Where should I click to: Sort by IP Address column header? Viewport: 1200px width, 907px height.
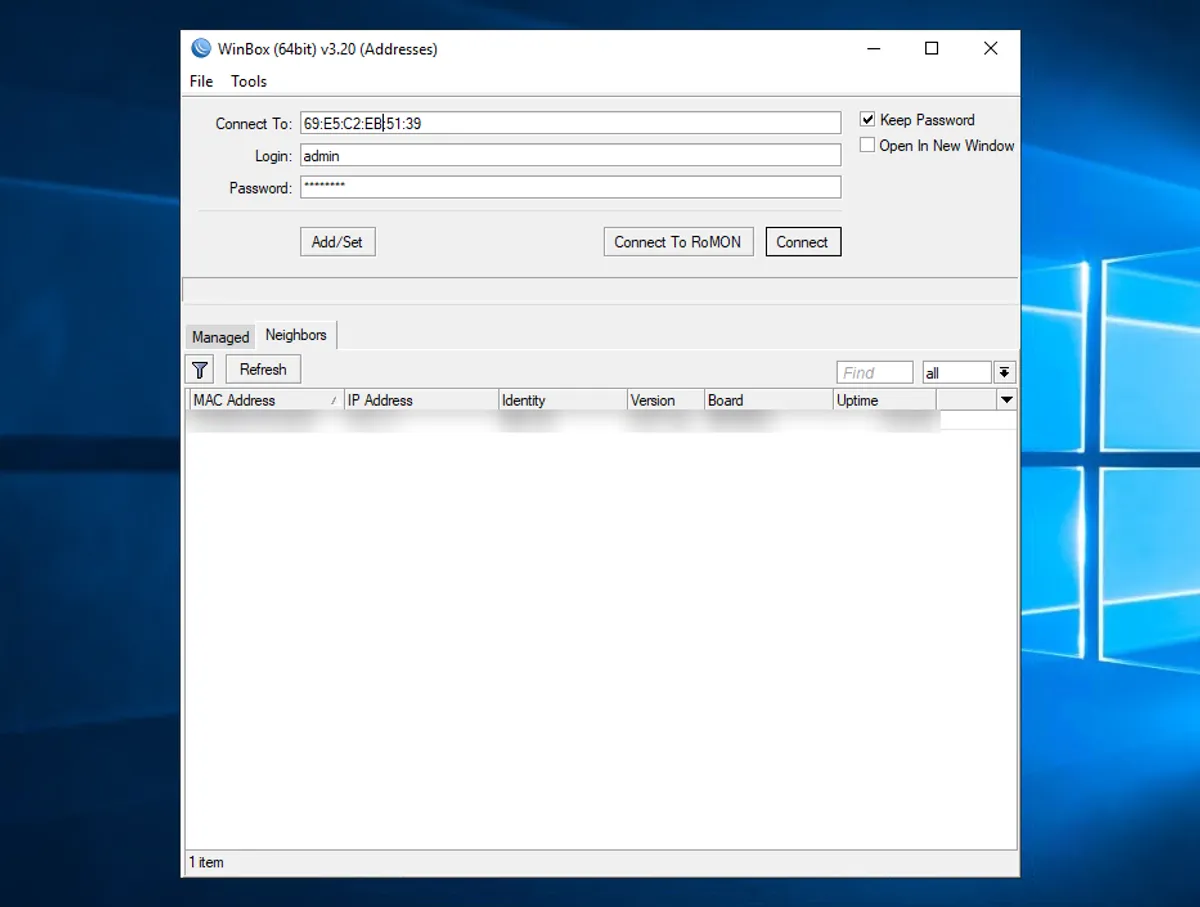pyautogui.click(x=421, y=400)
